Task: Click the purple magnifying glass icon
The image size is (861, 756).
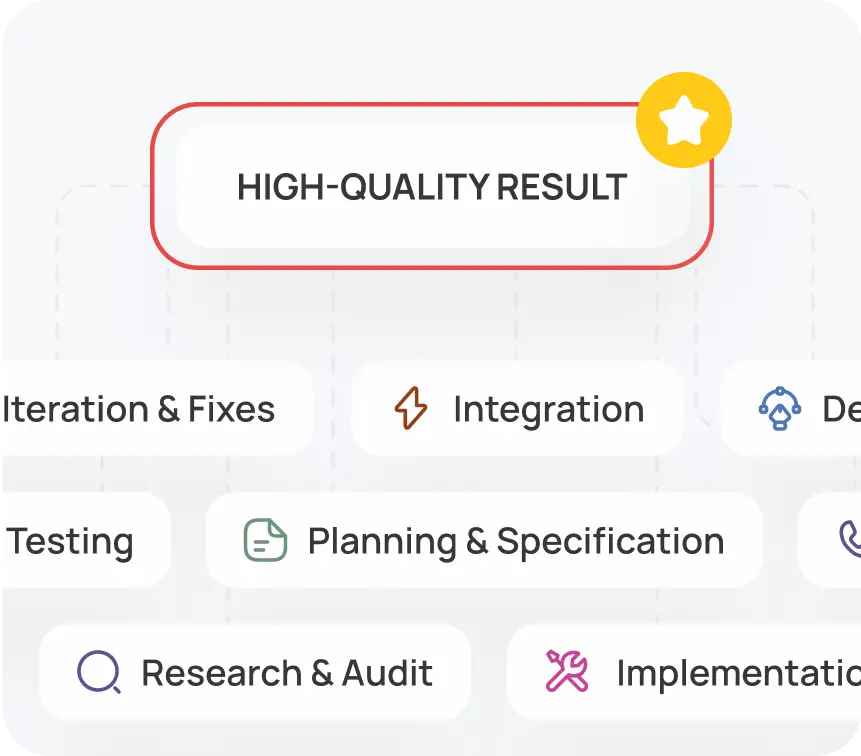Action: click(99, 671)
